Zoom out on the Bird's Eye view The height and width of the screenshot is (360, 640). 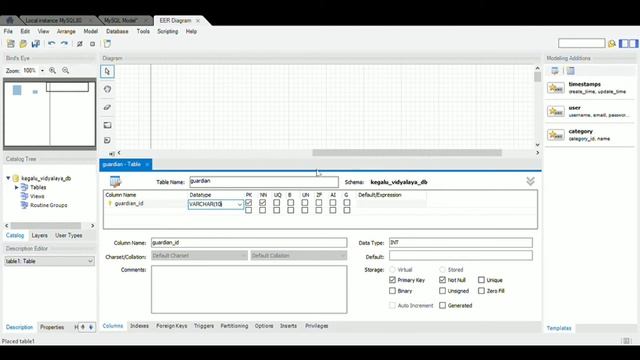pyautogui.click(x=65, y=71)
